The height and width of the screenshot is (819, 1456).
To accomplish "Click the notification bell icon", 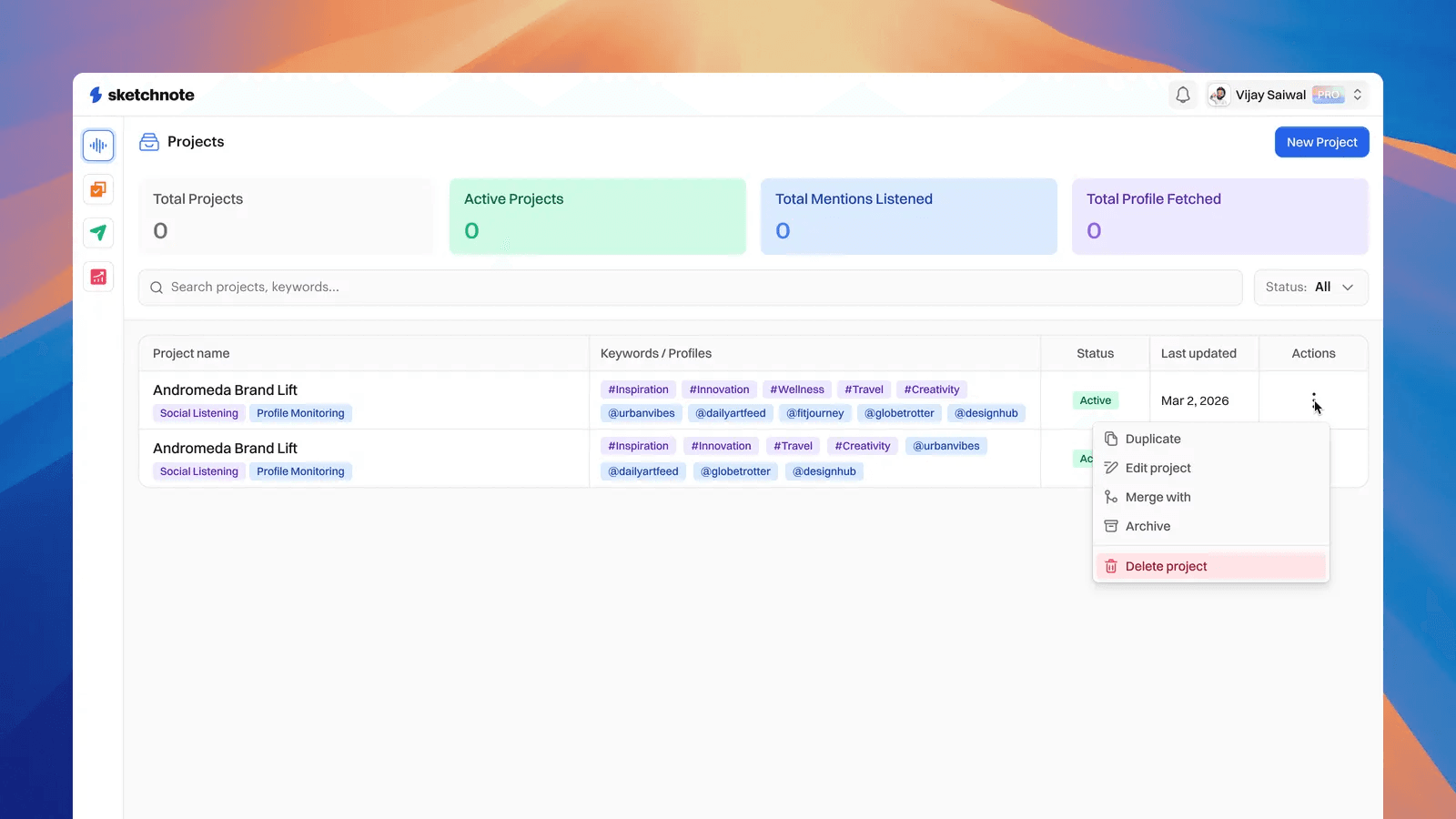I will (1183, 95).
